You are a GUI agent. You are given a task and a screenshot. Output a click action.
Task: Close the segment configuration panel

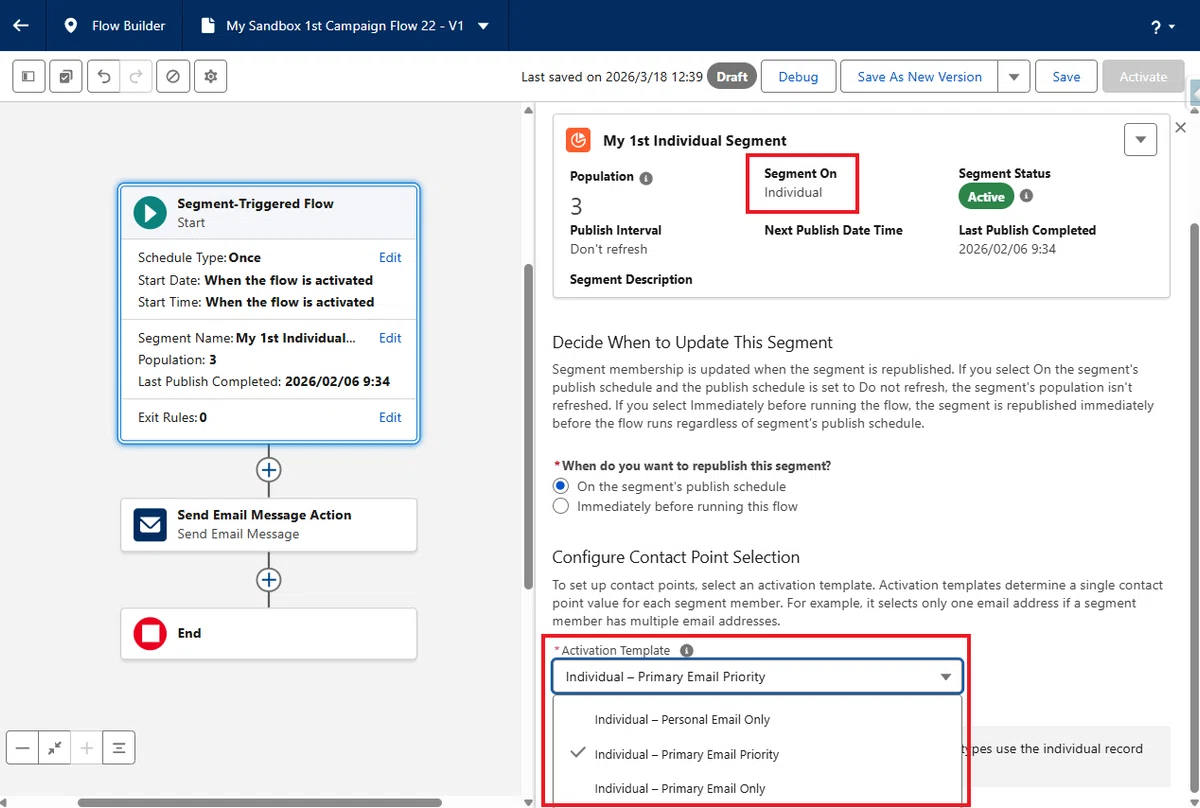(1180, 128)
